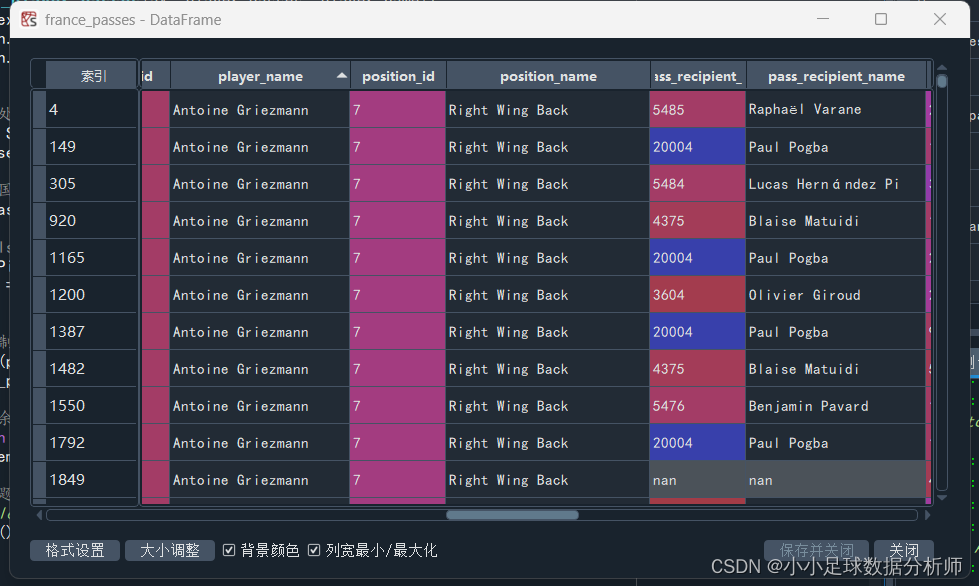Click the cell 'Lucas Hernández Pi'
Image resolution: width=979 pixels, height=586 pixels.
pyautogui.click(x=835, y=183)
